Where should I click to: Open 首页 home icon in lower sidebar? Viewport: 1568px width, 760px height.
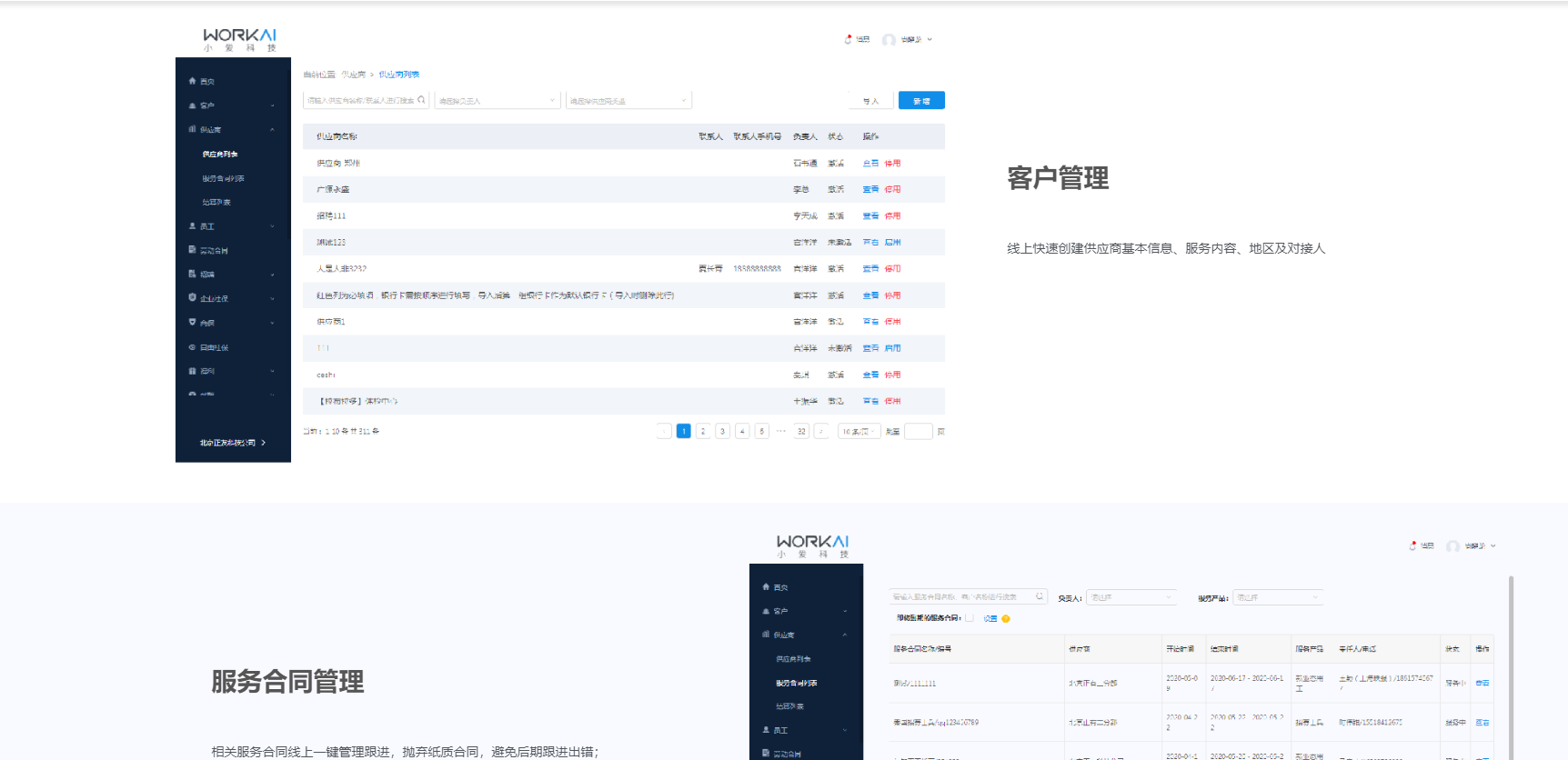coord(766,587)
